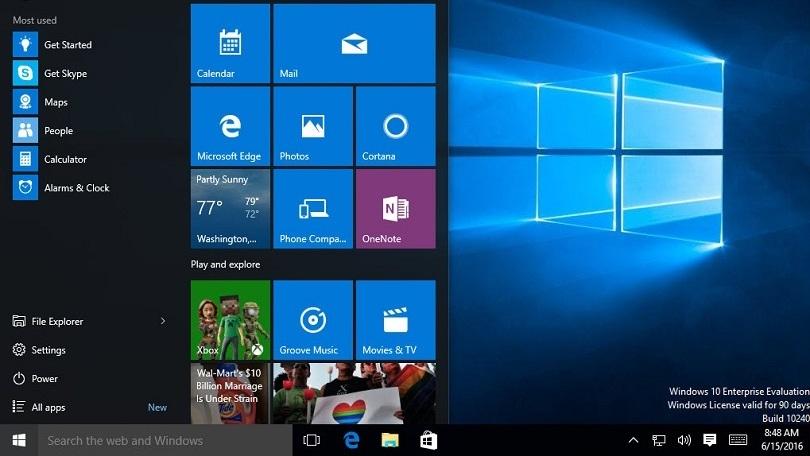Open the Movies & TV tile
The height and width of the screenshot is (456, 810).
tap(395, 320)
